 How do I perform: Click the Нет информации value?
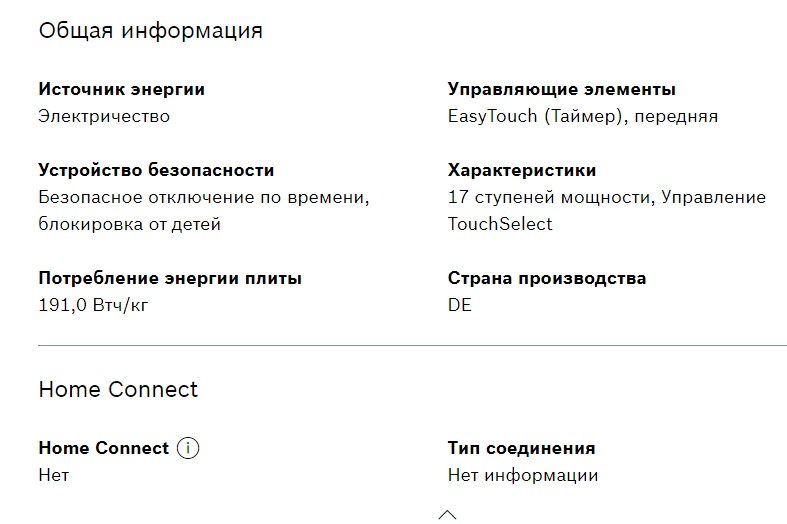click(x=522, y=475)
